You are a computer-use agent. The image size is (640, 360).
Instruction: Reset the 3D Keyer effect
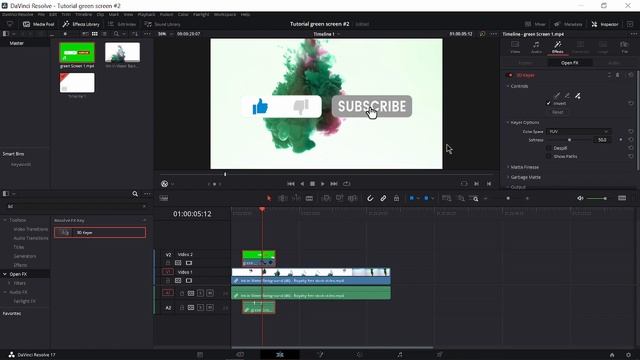[631, 75]
